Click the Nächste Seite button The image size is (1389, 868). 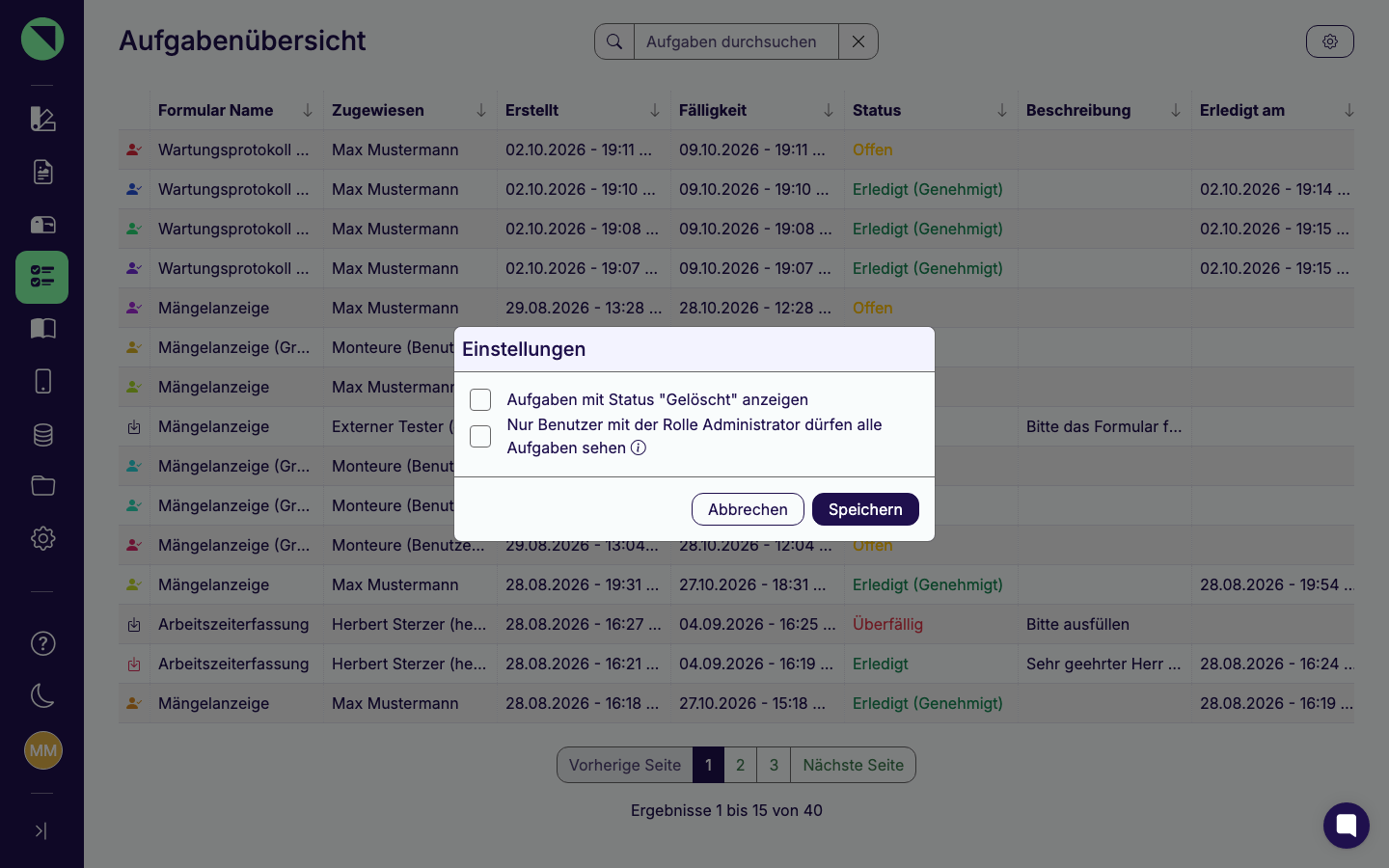pyautogui.click(x=854, y=765)
